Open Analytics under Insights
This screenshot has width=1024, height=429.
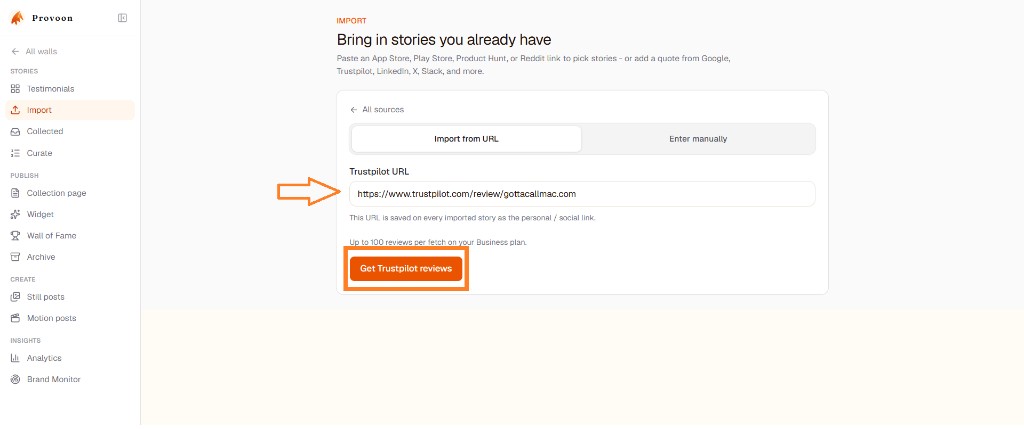70,358
